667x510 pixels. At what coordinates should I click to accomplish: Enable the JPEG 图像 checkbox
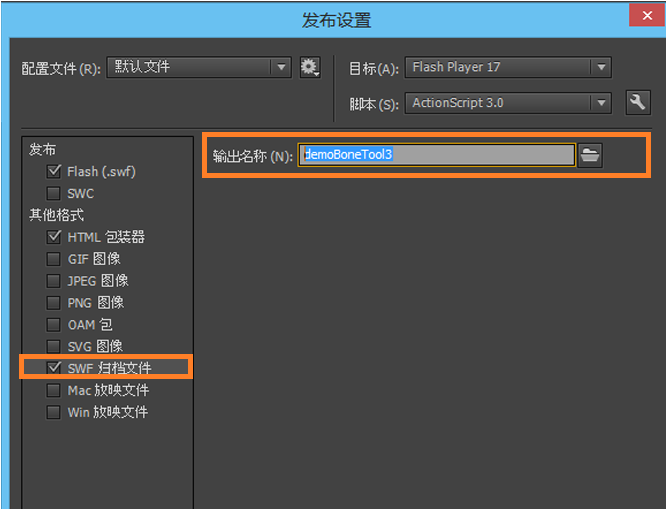pyautogui.click(x=54, y=281)
